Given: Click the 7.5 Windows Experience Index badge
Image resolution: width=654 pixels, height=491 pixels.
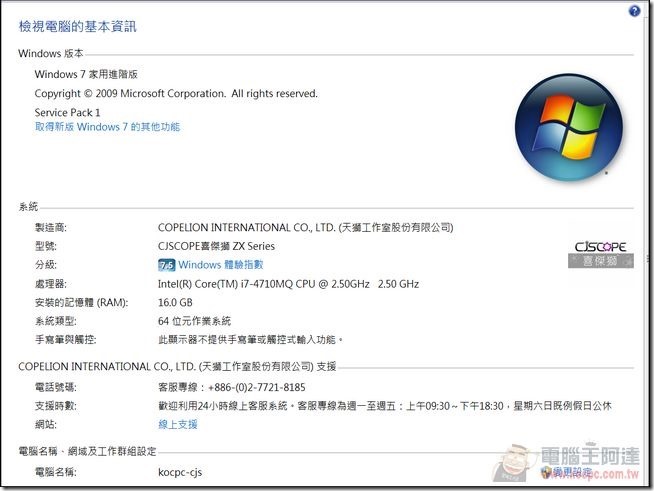Looking at the screenshot, I should click(166, 265).
